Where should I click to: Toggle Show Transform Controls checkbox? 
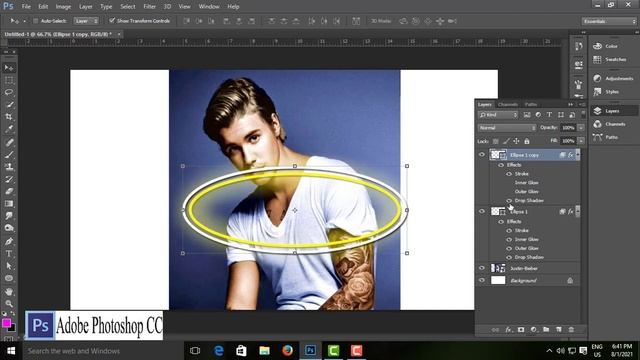click(112, 20)
